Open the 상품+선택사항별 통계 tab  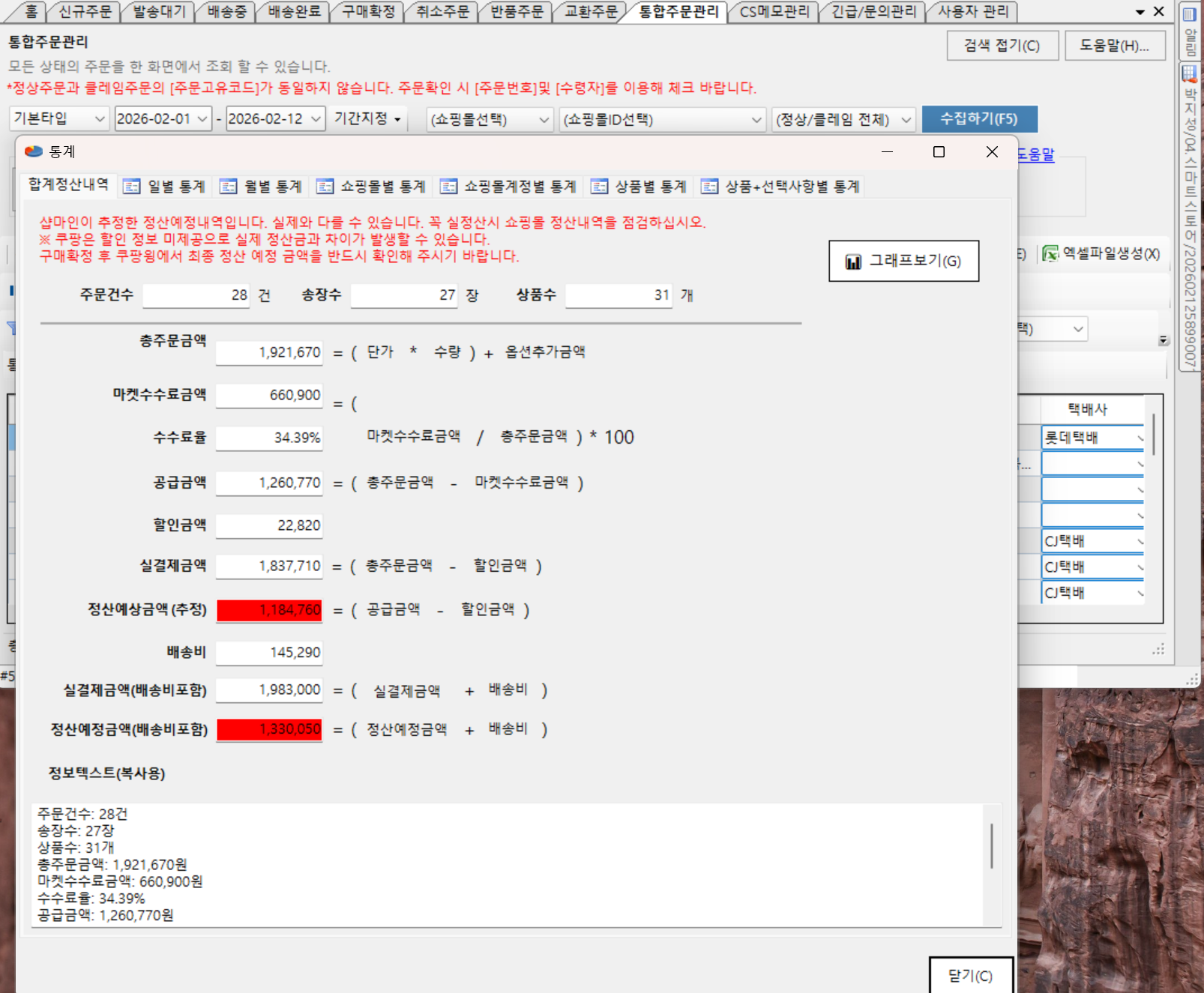coord(782,187)
